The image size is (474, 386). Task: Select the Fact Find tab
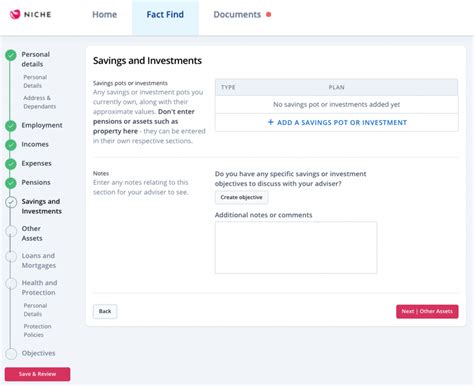point(165,15)
